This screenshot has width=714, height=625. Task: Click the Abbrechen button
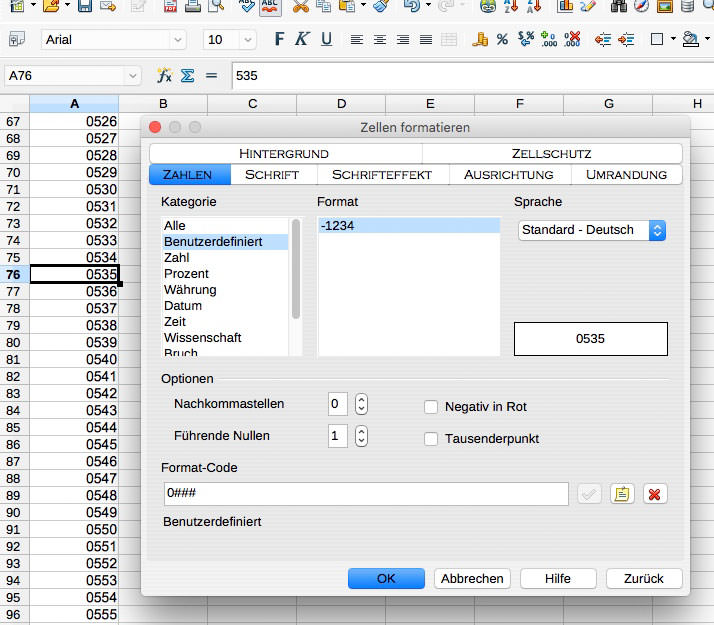[x=472, y=579]
